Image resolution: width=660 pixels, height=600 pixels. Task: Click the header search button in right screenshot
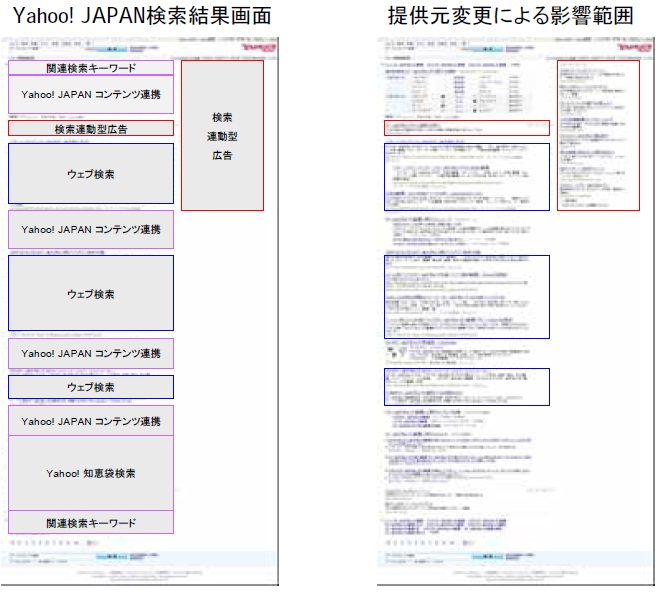(x=487, y=49)
